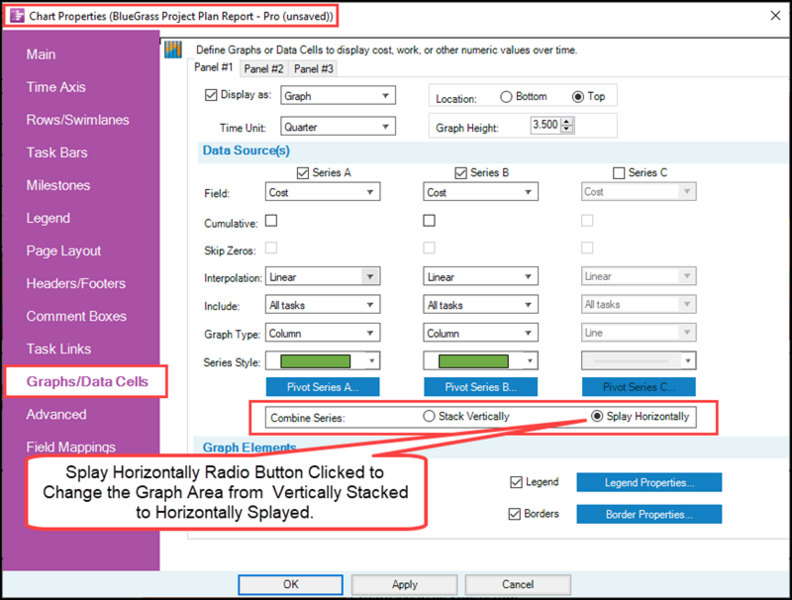Click the Pivot Series B button
This screenshot has height=600, width=792.
click(x=480, y=387)
